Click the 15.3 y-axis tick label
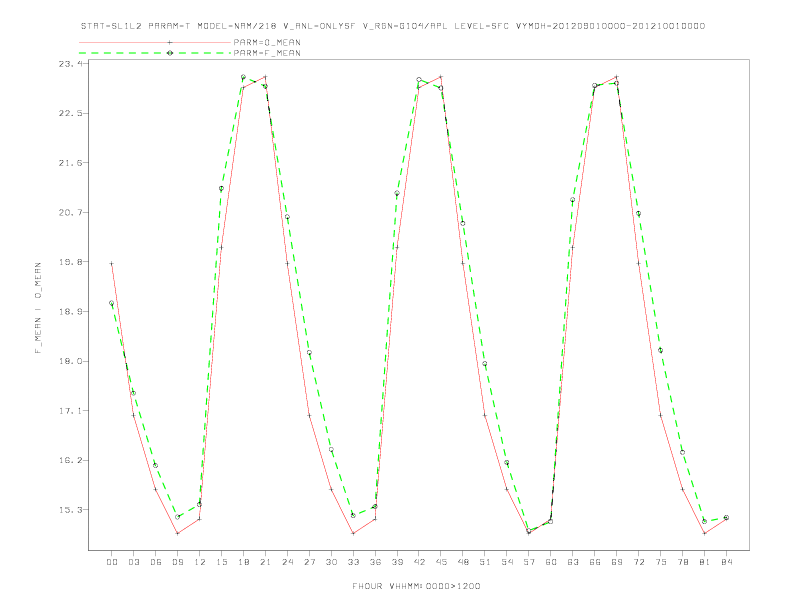Image resolution: width=792 pixels, height=612 pixels. click(x=69, y=509)
